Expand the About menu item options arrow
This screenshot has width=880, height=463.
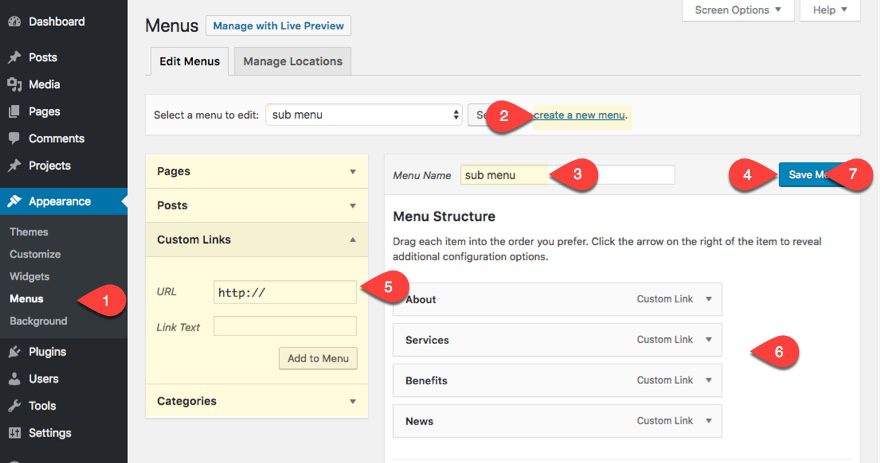708,299
